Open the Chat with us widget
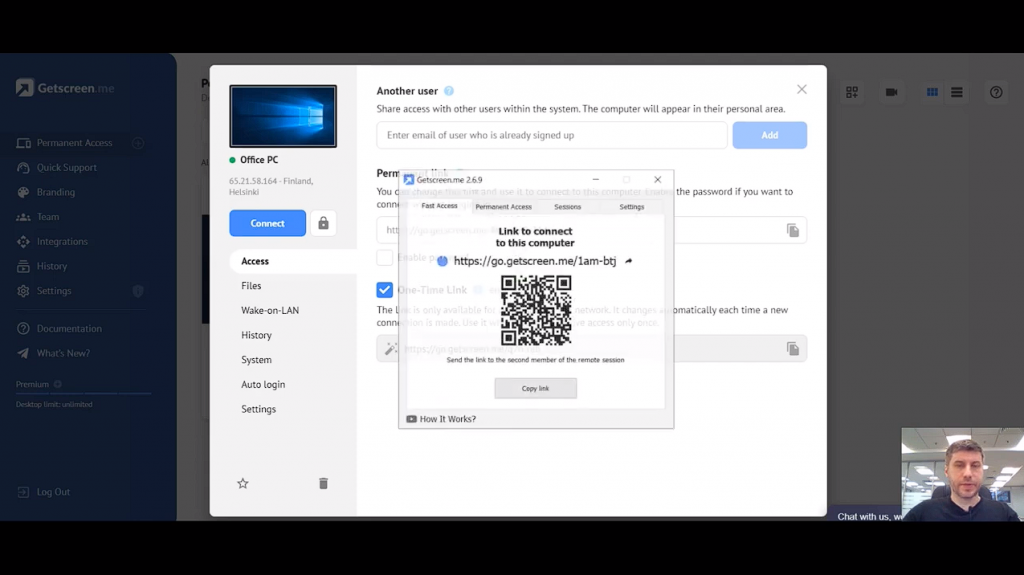 [x=867, y=516]
